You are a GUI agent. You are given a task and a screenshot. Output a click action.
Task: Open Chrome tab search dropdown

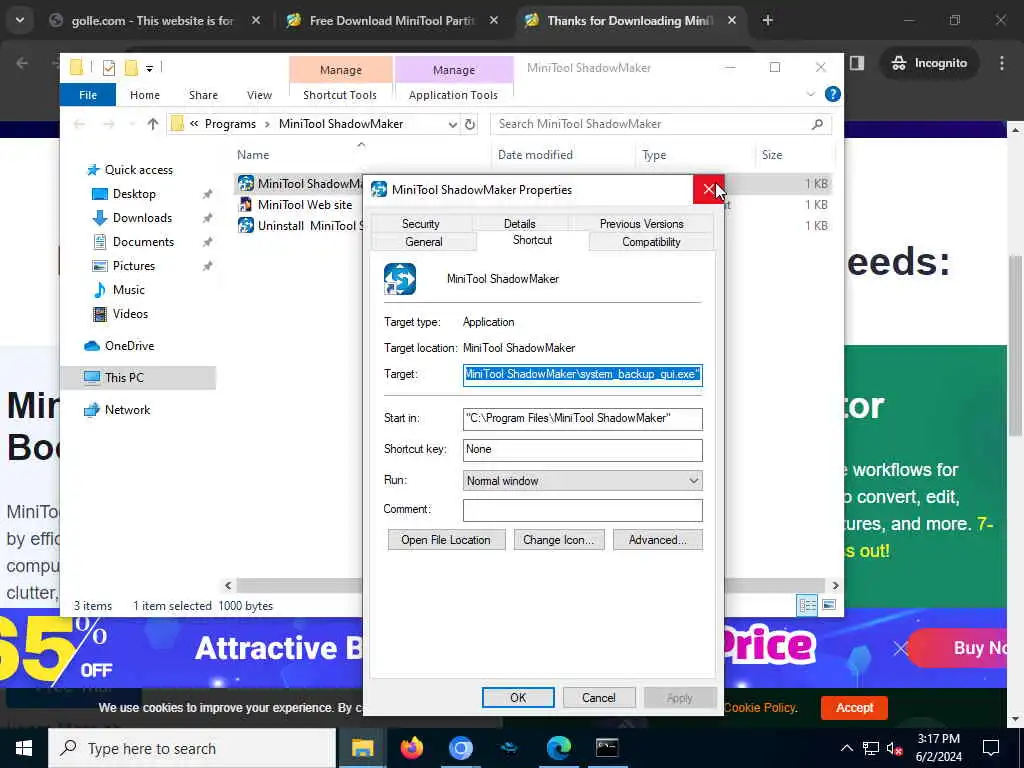tap(20, 21)
